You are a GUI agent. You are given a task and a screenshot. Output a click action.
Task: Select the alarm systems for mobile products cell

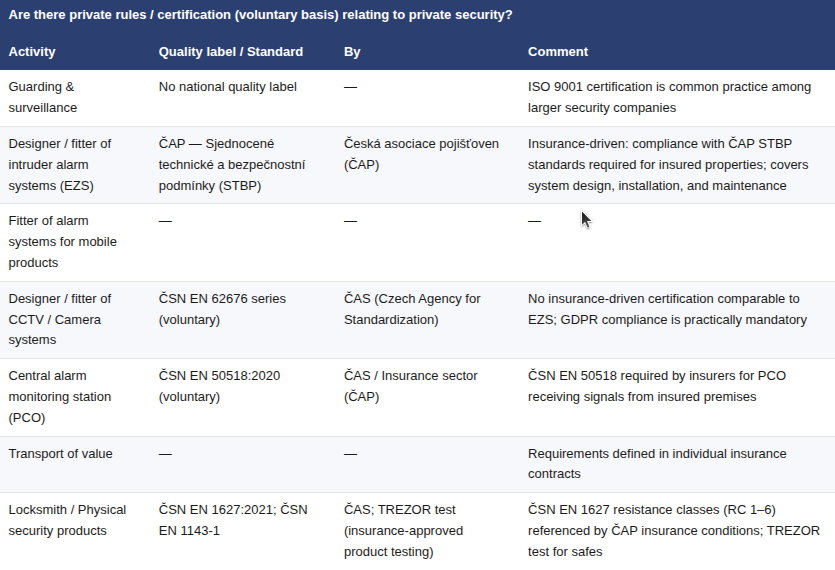pyautogui.click(x=62, y=242)
